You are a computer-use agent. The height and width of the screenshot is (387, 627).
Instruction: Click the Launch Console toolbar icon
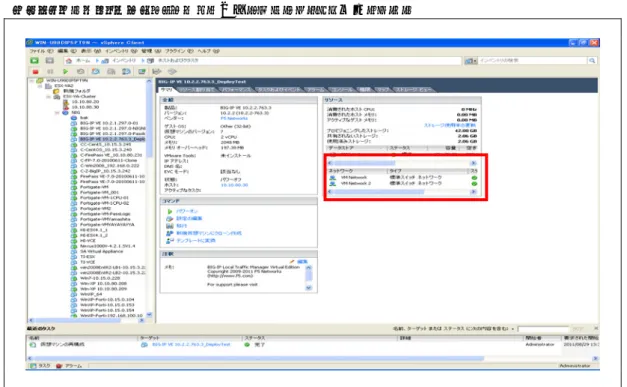(142, 72)
